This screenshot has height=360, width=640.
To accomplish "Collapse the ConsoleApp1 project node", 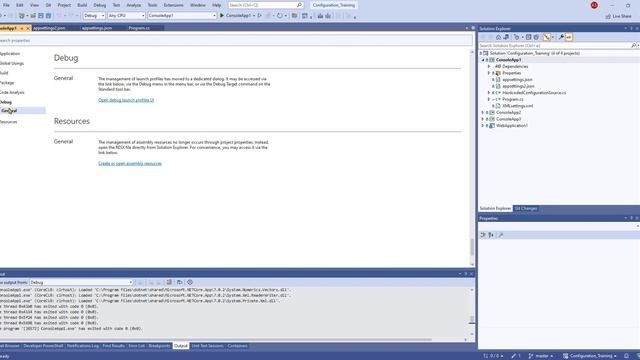I will [x=483, y=60].
